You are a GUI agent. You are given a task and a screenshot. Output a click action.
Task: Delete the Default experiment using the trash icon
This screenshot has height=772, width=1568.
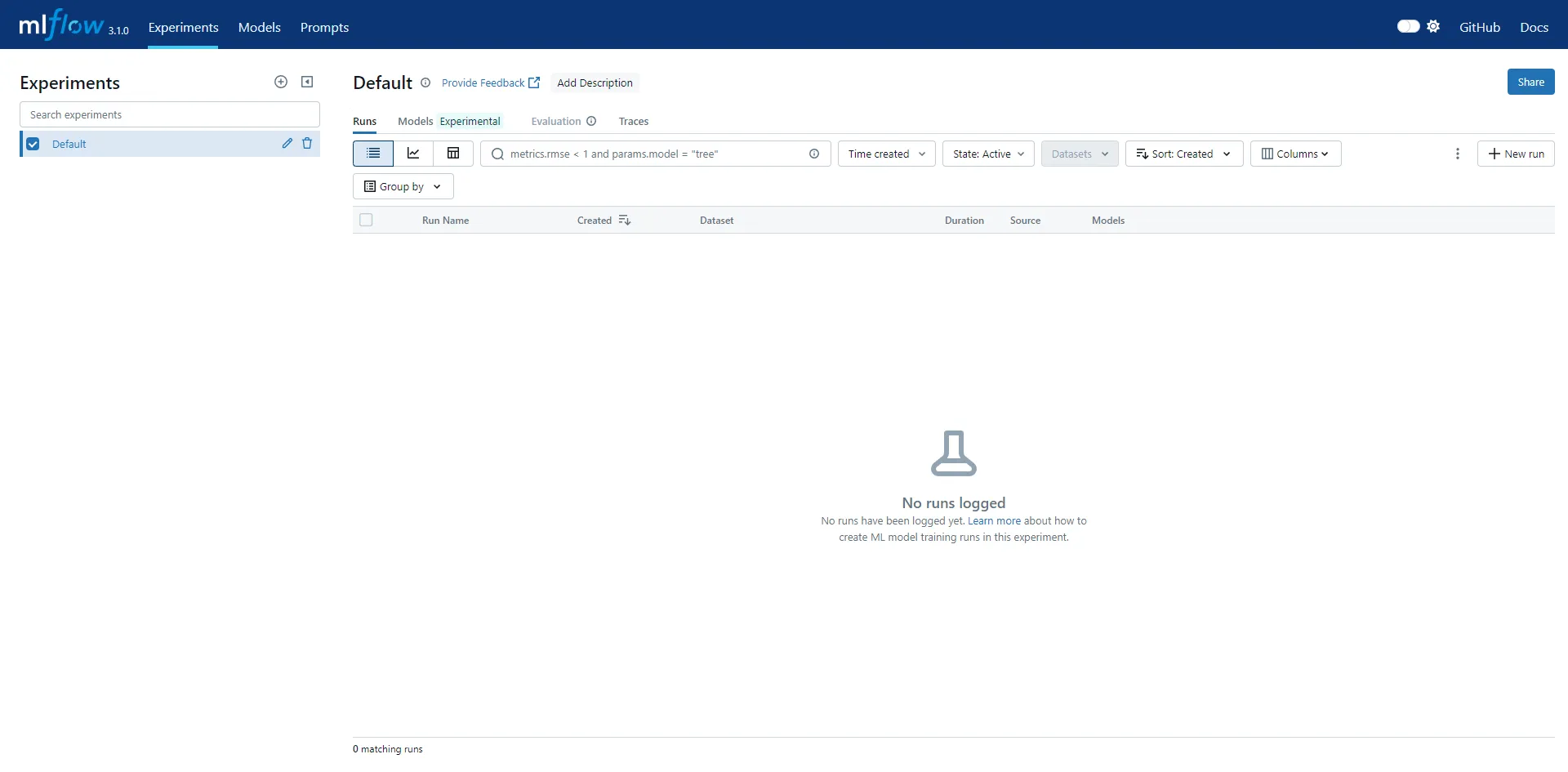(307, 143)
